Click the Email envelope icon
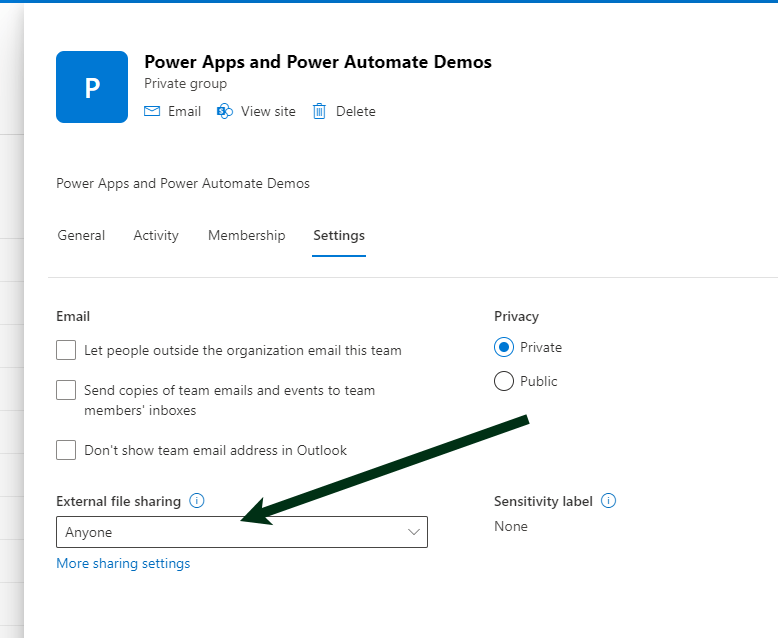The height and width of the screenshot is (638, 778). [152, 111]
